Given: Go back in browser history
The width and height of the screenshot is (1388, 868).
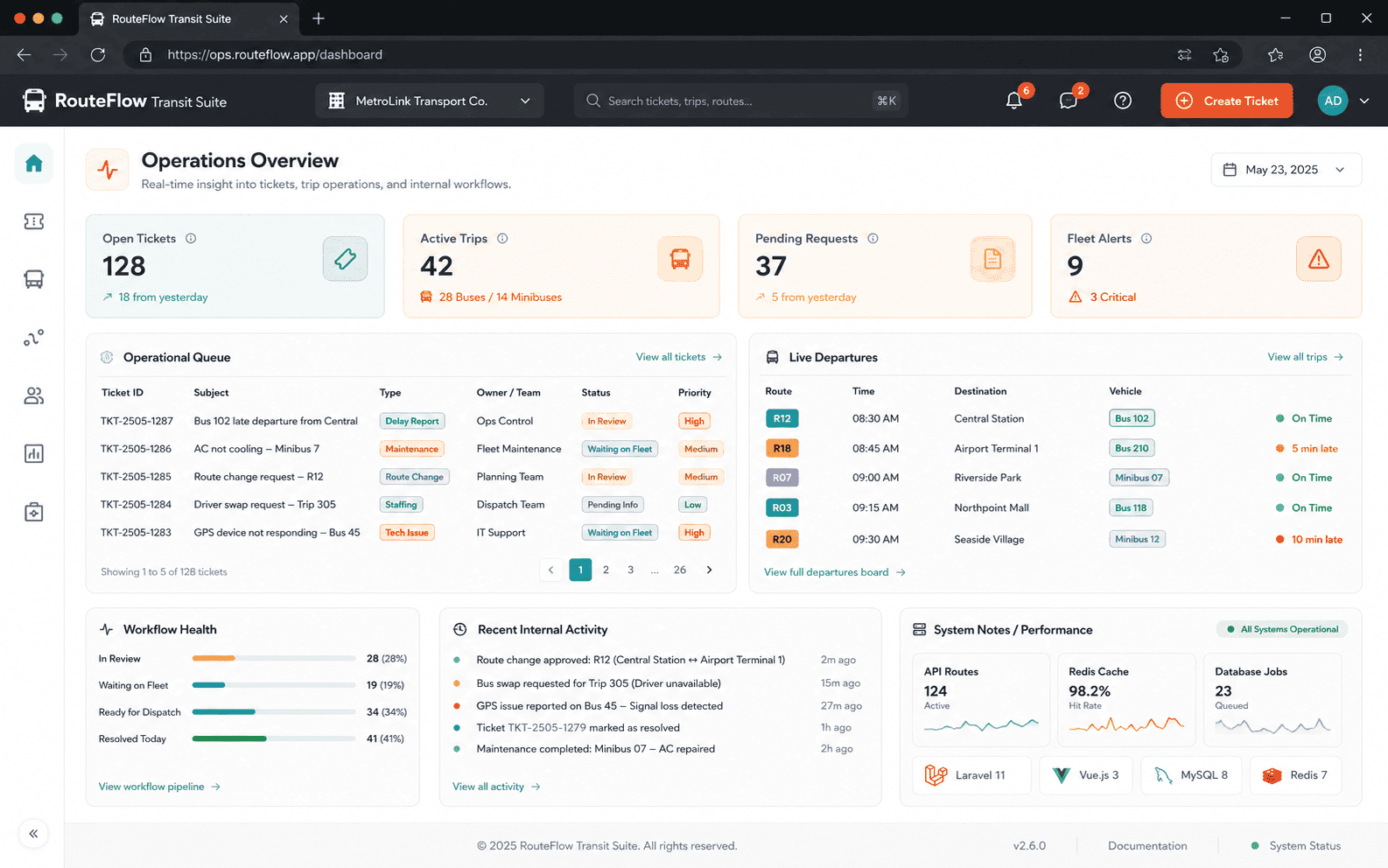Looking at the screenshot, I should click(24, 54).
